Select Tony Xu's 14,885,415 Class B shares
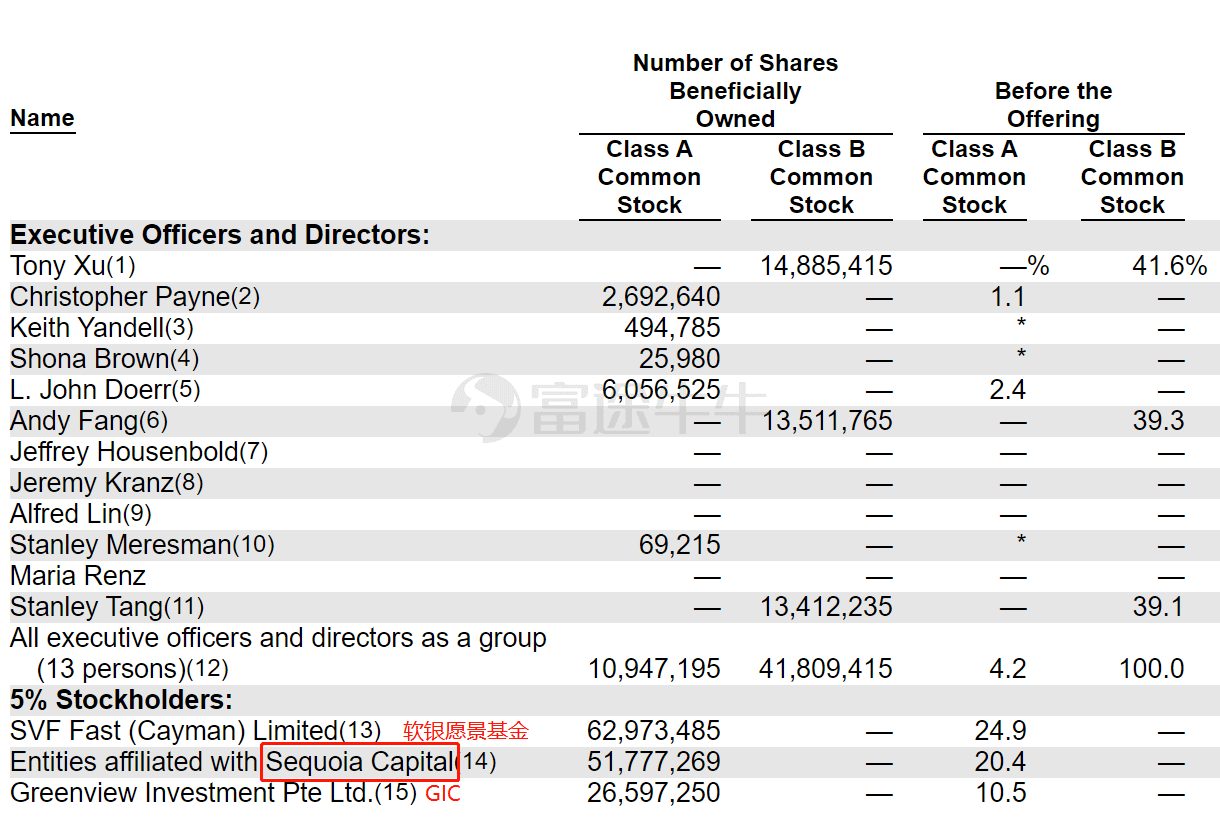 (x=826, y=266)
